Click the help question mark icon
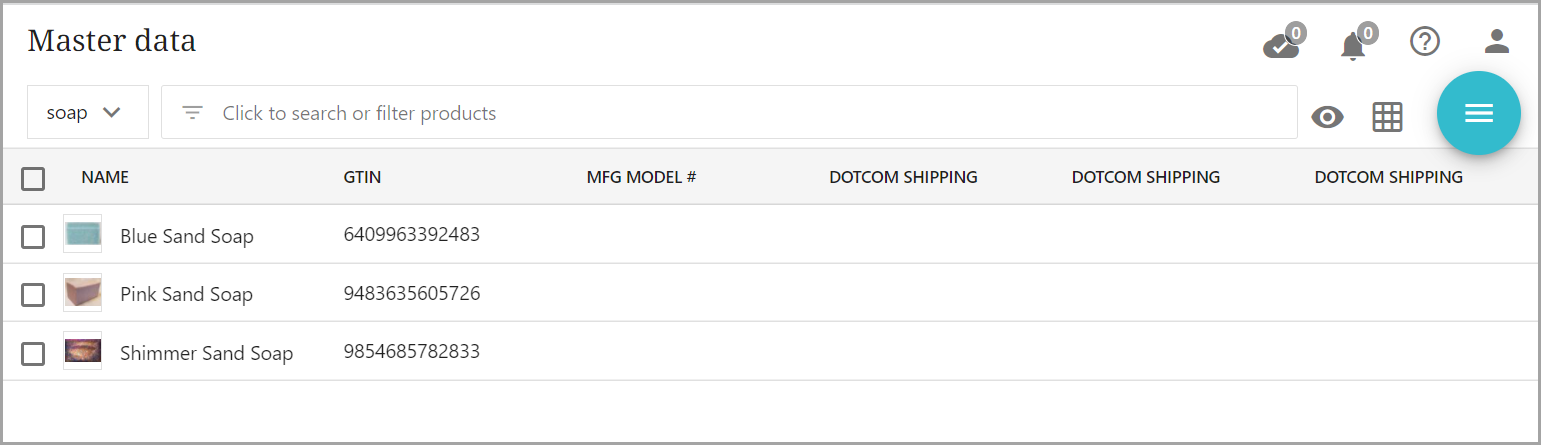The height and width of the screenshot is (445, 1541). tap(1424, 42)
